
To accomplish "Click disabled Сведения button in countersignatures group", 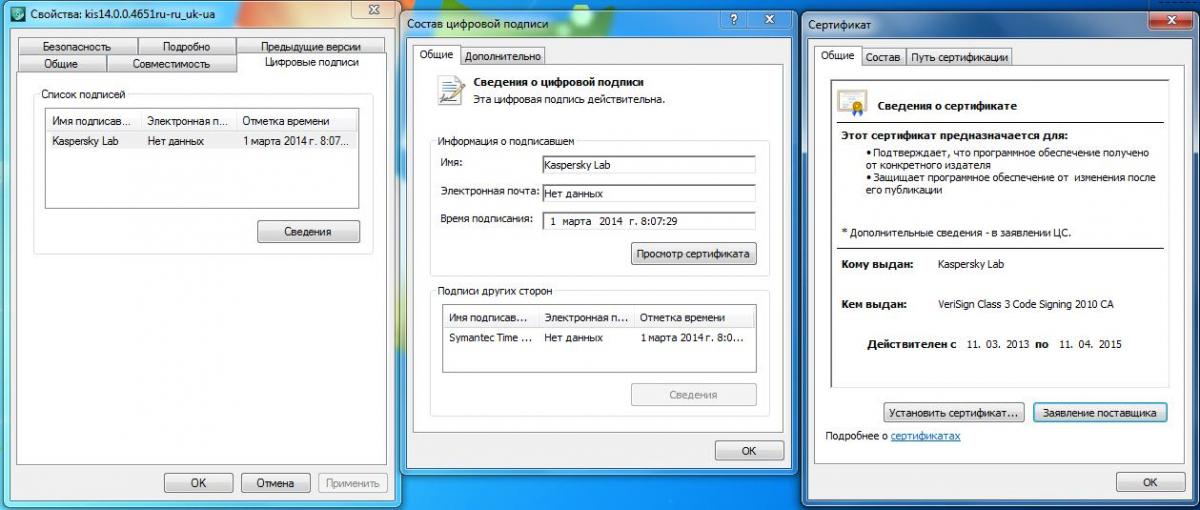I will tap(693, 395).
